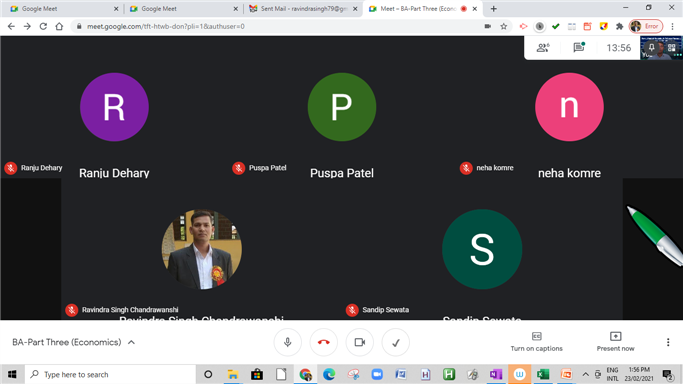The width and height of the screenshot is (683, 384).
Task: Click the Error profile button
Action: point(646,26)
